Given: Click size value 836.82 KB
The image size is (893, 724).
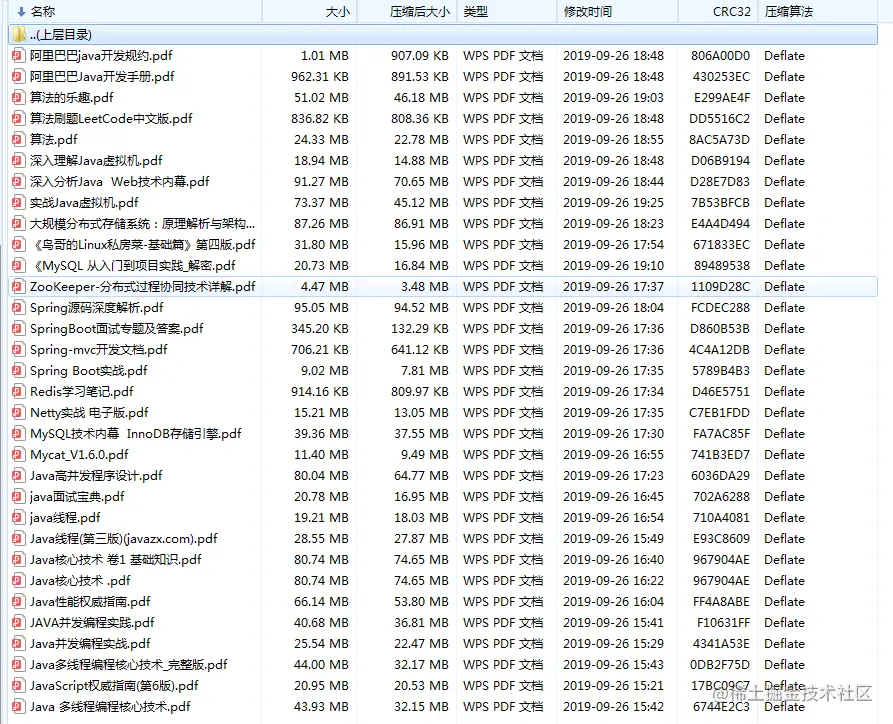Looking at the screenshot, I should [x=320, y=118].
